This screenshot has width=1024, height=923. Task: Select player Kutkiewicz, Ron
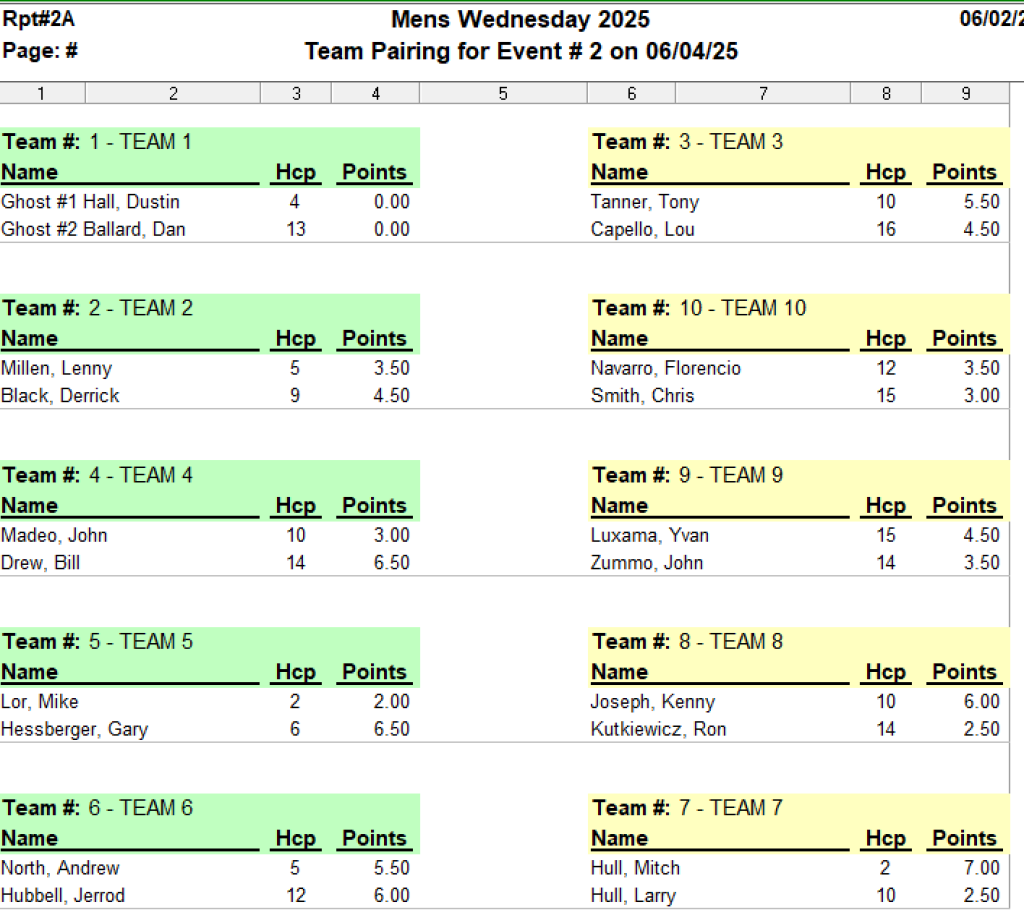(x=658, y=729)
